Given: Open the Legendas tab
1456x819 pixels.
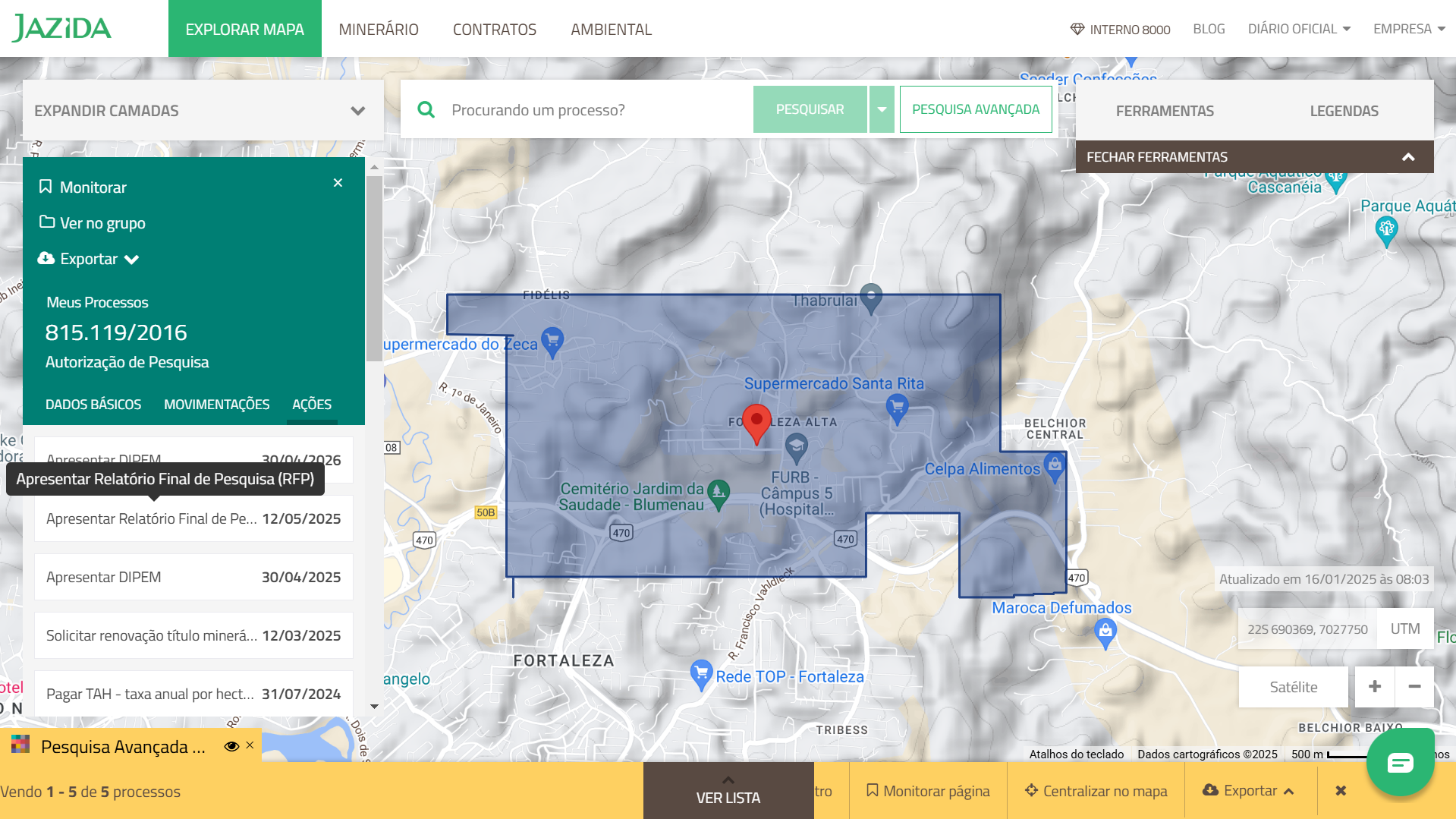Looking at the screenshot, I should click(x=1344, y=111).
